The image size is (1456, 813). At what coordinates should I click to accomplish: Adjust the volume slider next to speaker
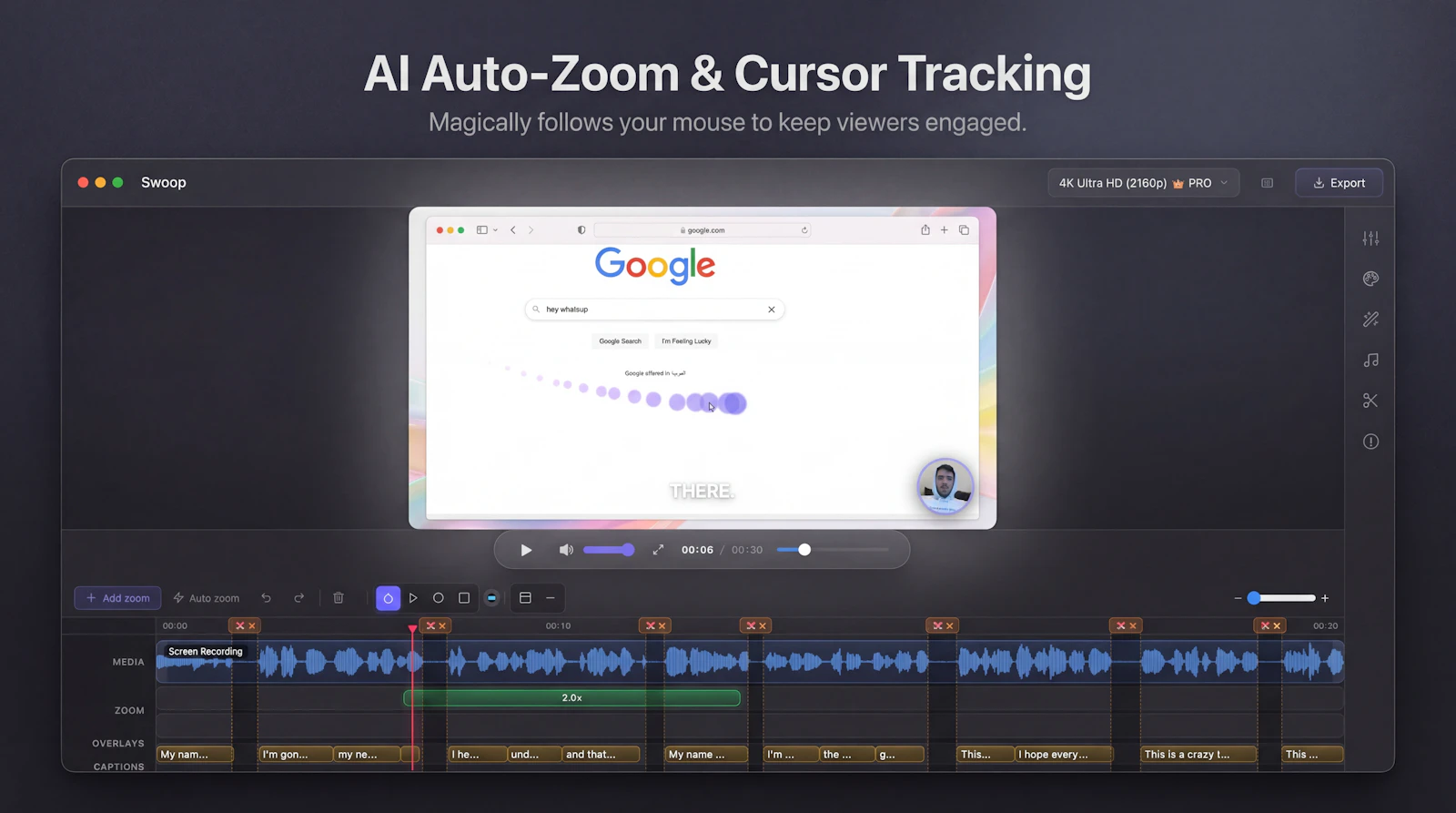pyautogui.click(x=609, y=550)
